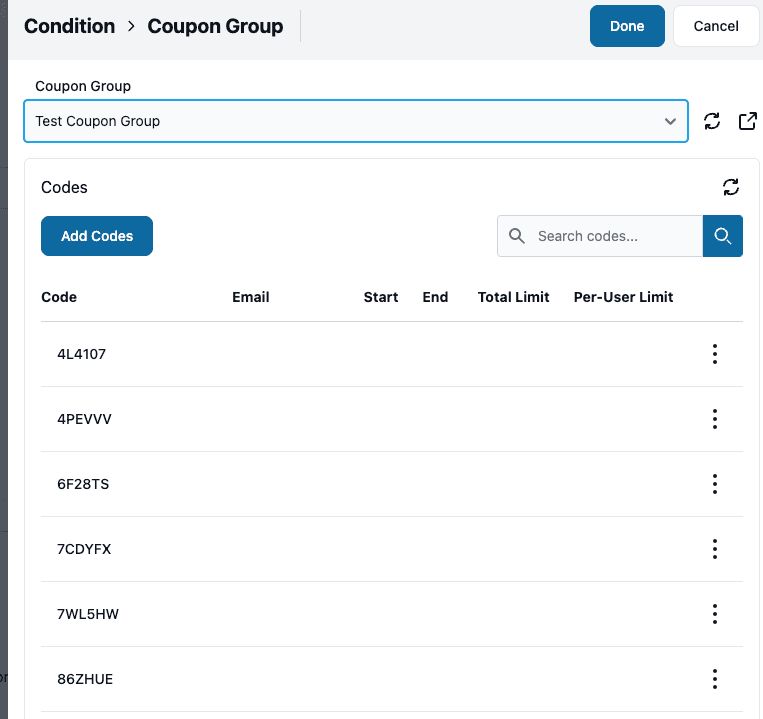
Task: Click the End column header
Action: click(435, 297)
